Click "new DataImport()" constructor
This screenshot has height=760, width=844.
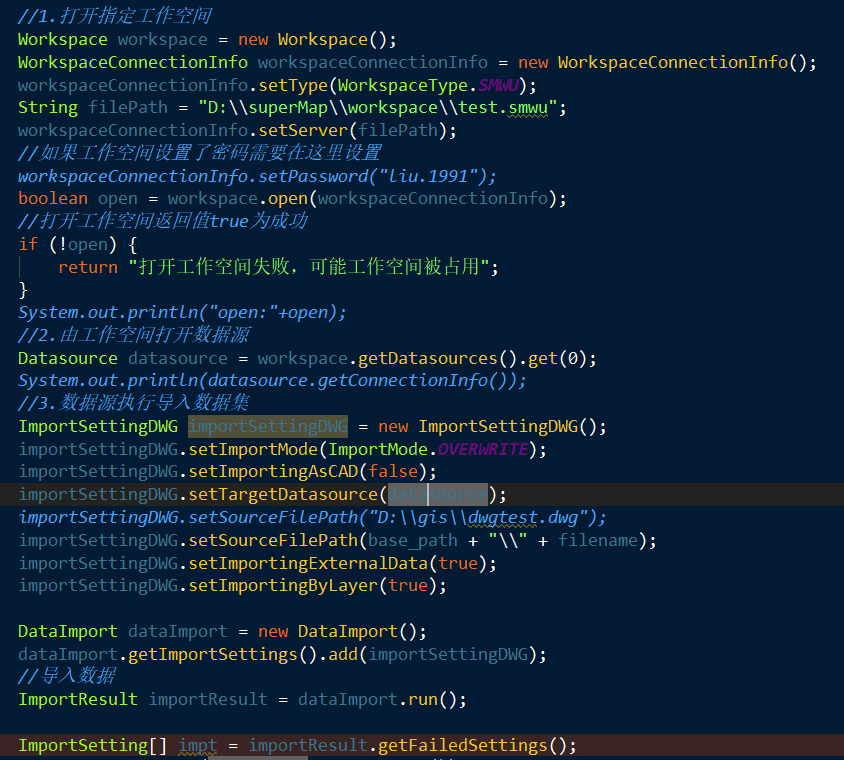click(342, 631)
